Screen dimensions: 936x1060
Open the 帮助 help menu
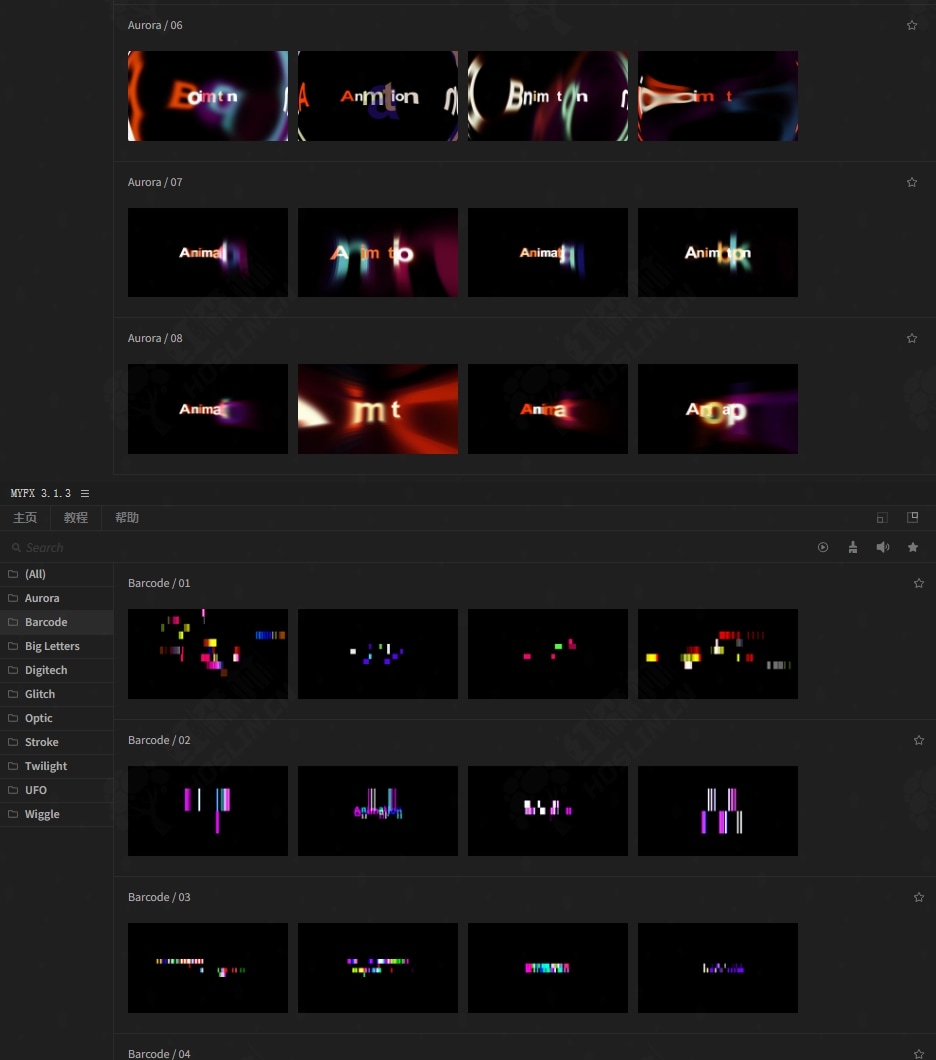click(x=127, y=518)
